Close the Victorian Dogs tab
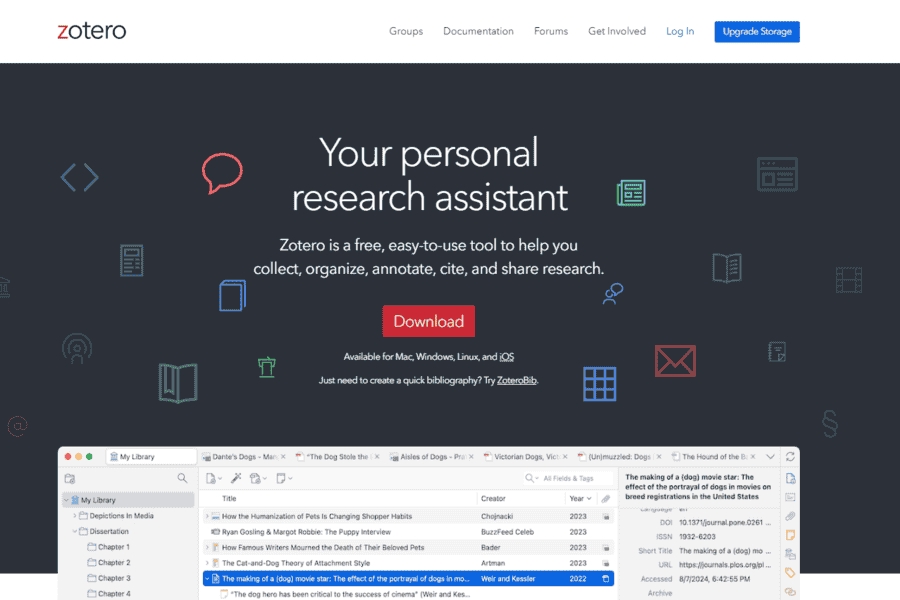Screen dimensions: 900x600 [565, 456]
